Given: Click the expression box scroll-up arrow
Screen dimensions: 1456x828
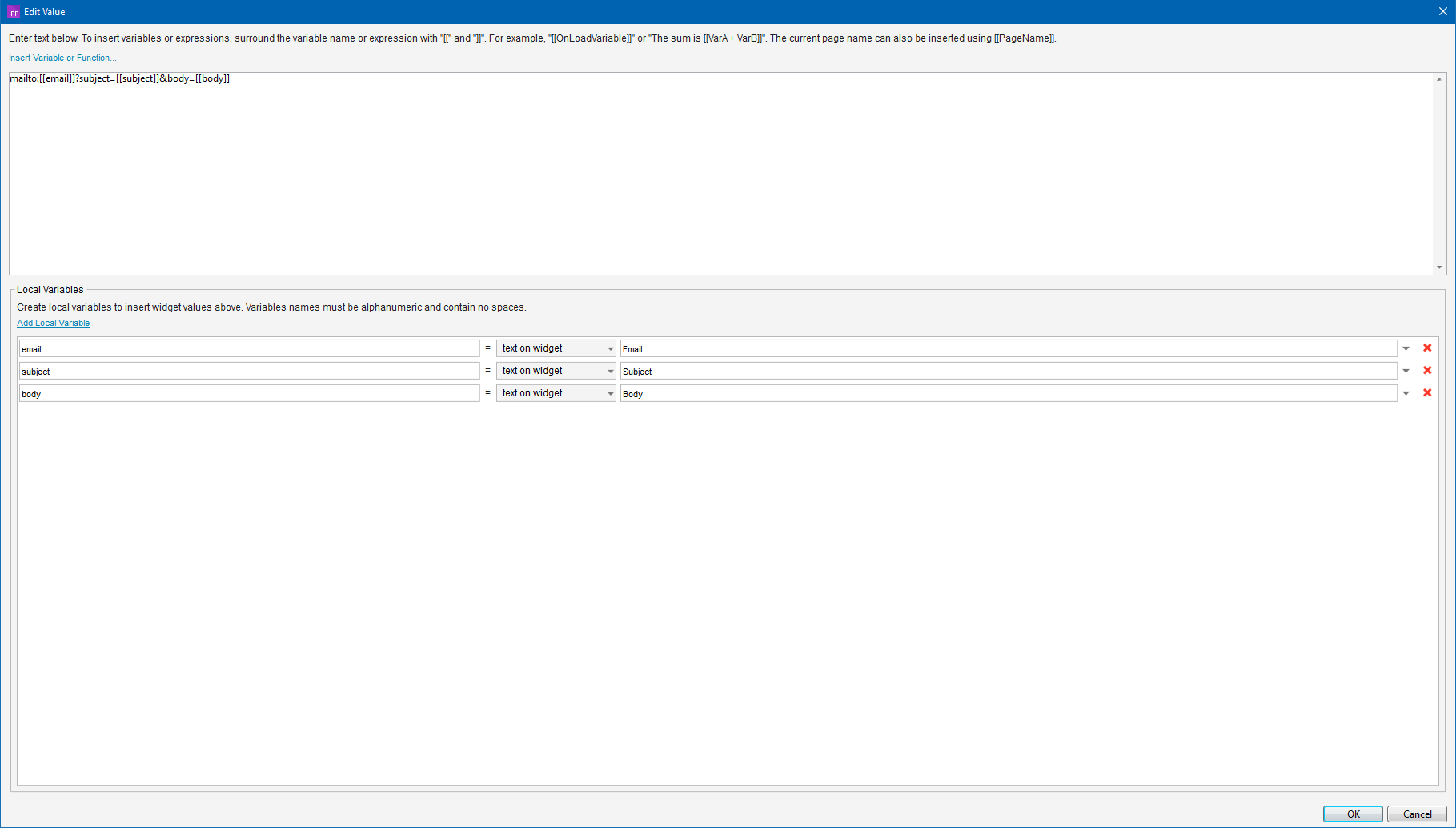Looking at the screenshot, I should point(1439,79).
